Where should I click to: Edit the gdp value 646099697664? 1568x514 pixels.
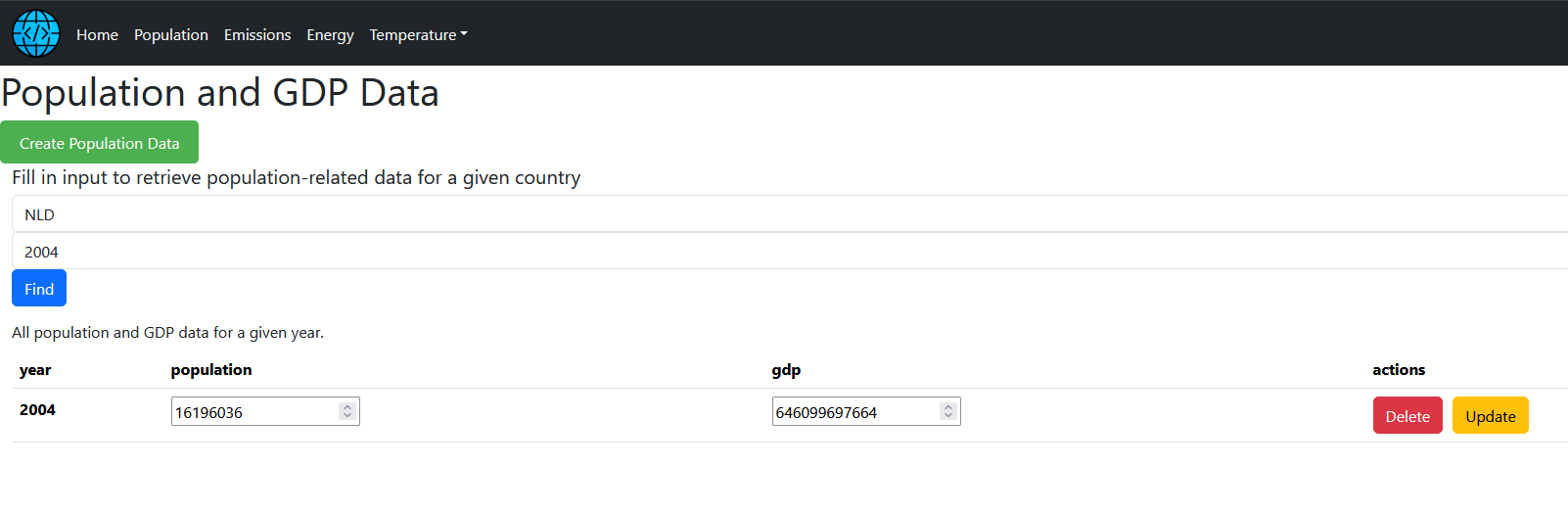(x=855, y=412)
